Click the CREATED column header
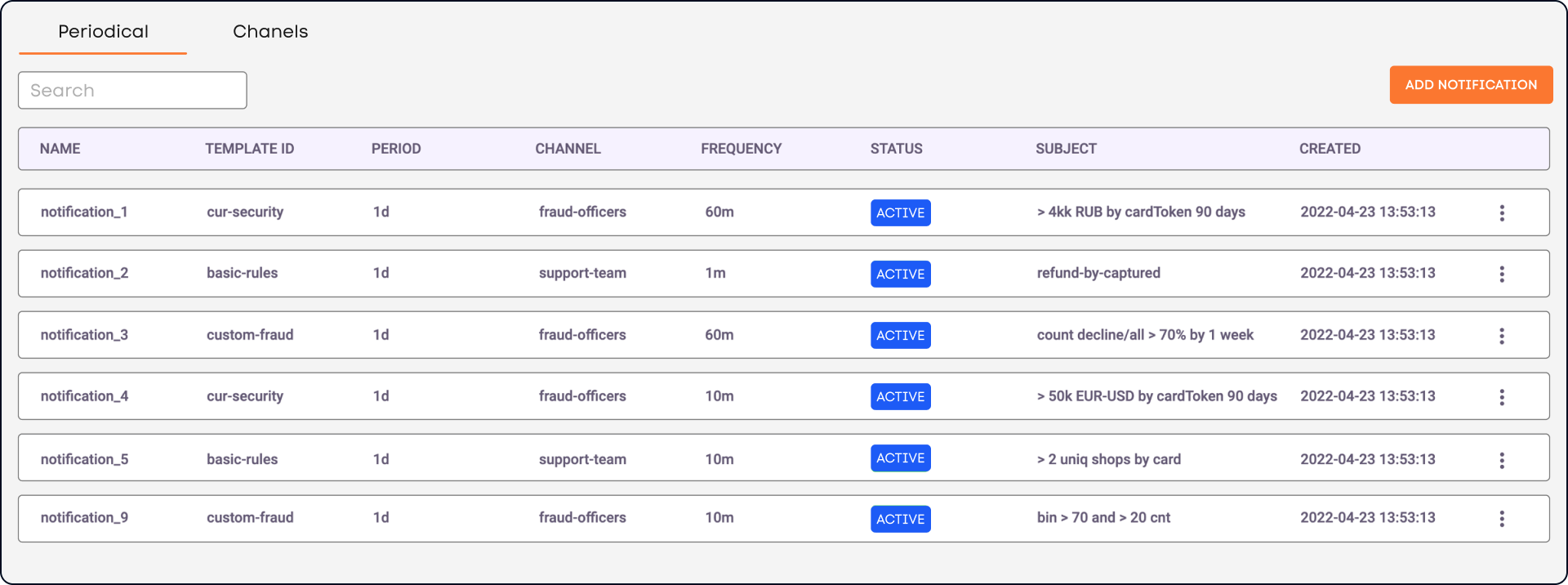This screenshot has height=585, width=1568. (x=1330, y=149)
